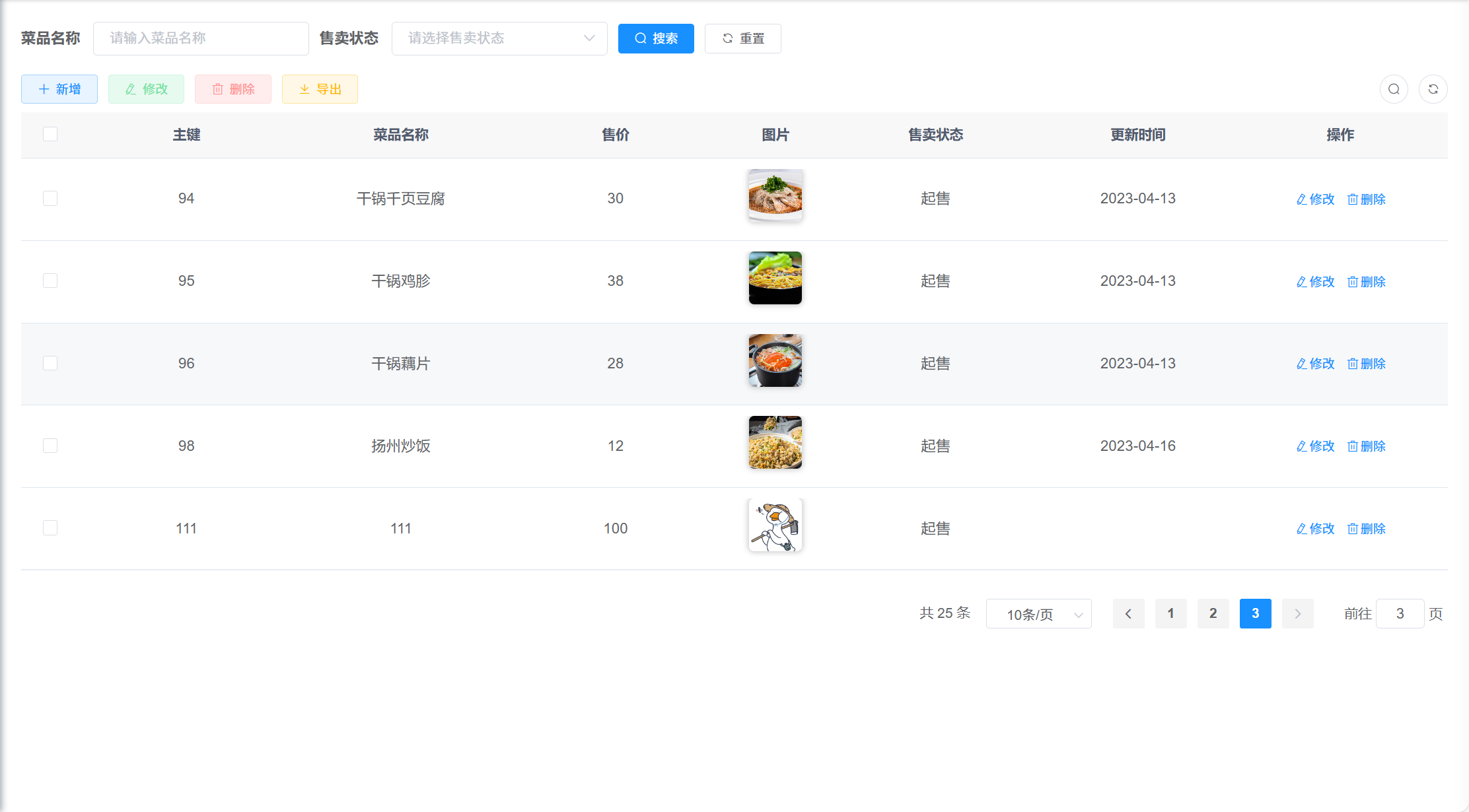The width and height of the screenshot is (1469, 812).
Task: Click the green 修改 toolbar button
Action: tap(146, 89)
